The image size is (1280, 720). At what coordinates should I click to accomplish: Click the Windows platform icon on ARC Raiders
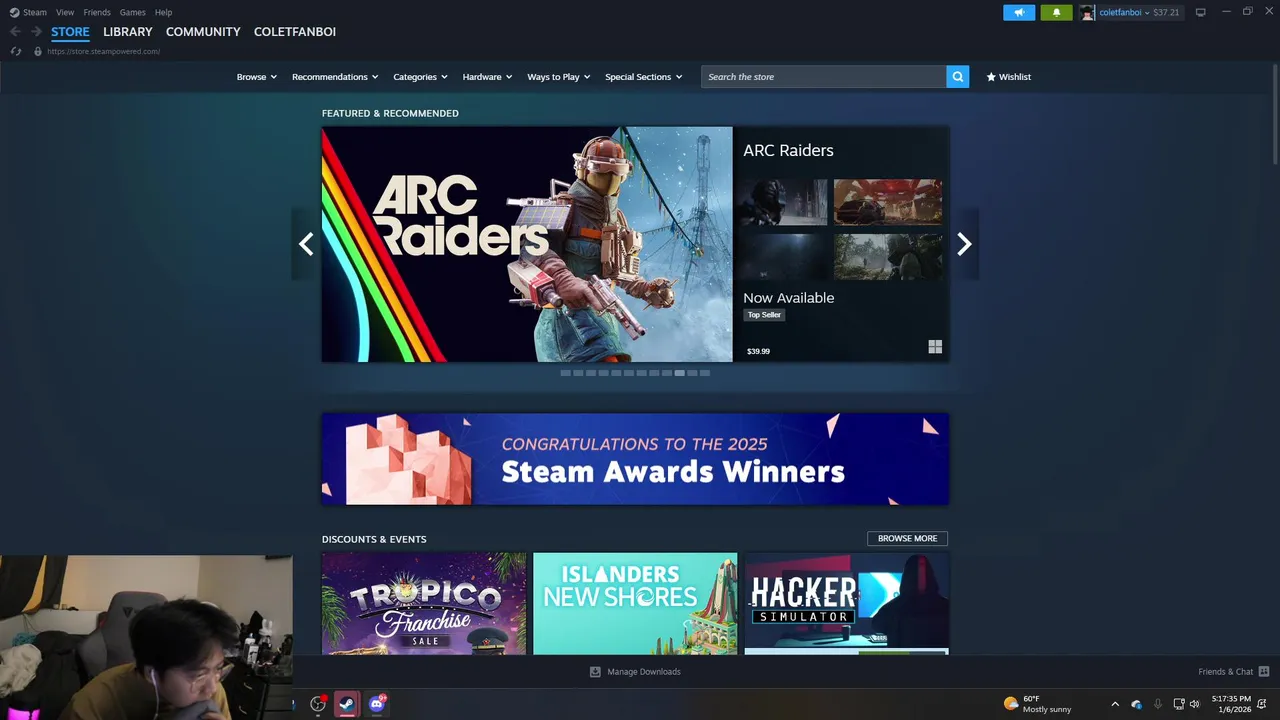[x=935, y=347]
